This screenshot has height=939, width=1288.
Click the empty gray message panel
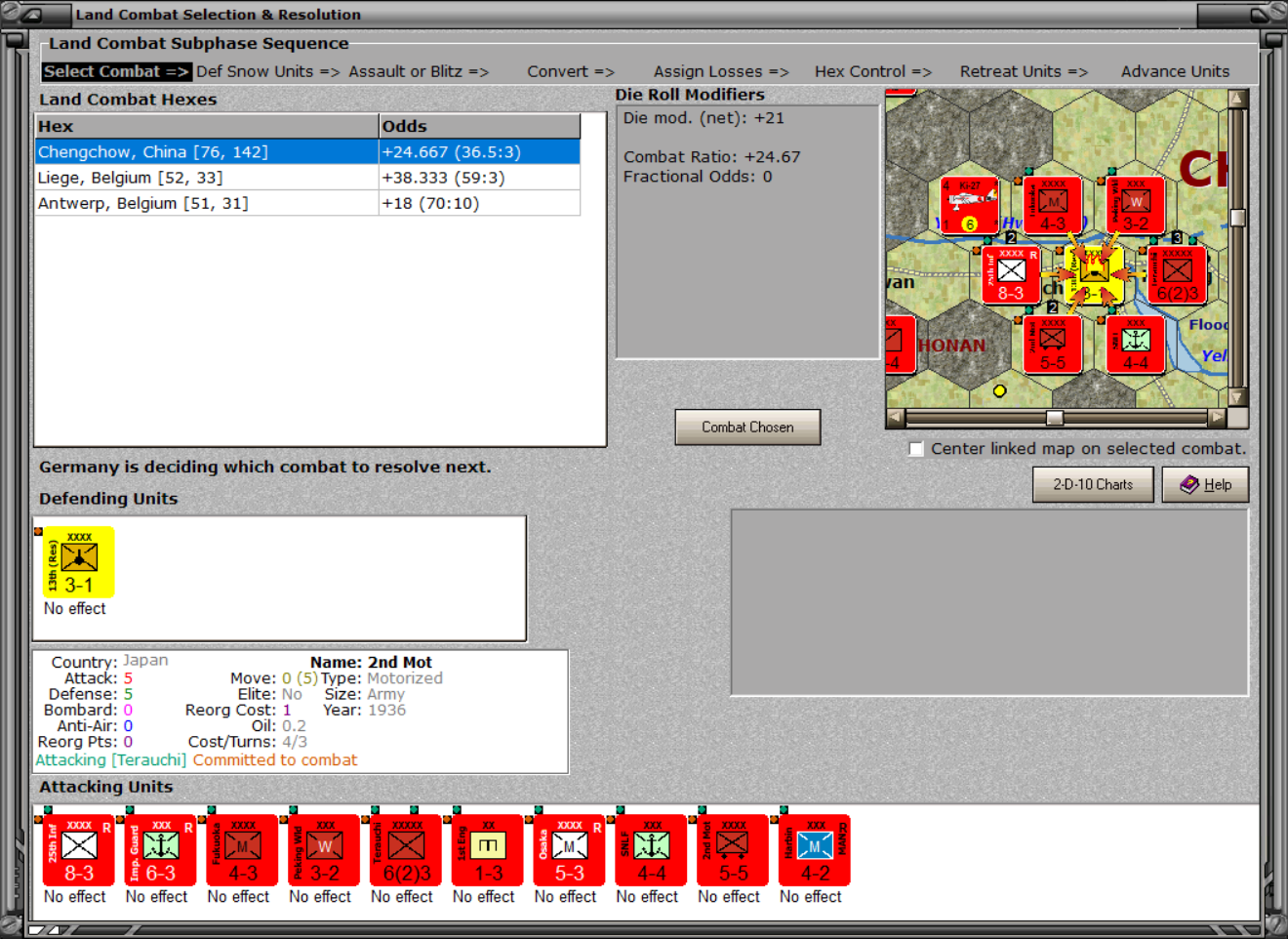point(989,602)
